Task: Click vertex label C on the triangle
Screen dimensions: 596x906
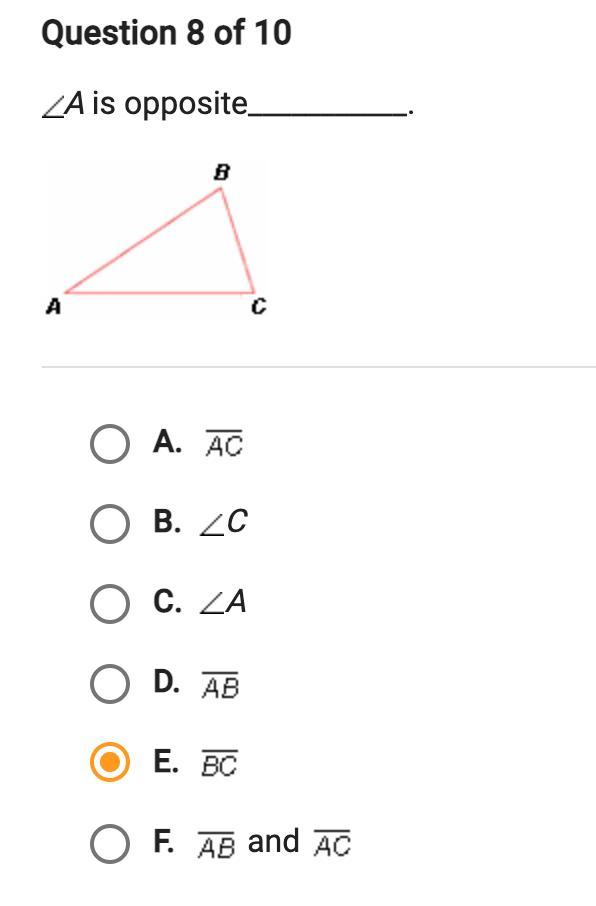Action: tap(258, 306)
